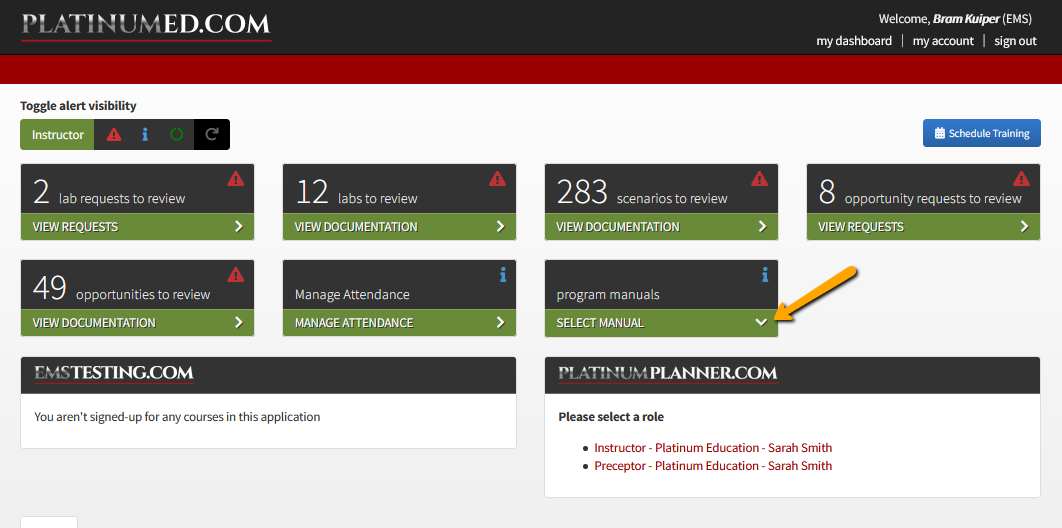Open my account page
Screen dimensions: 1062x528
point(943,41)
